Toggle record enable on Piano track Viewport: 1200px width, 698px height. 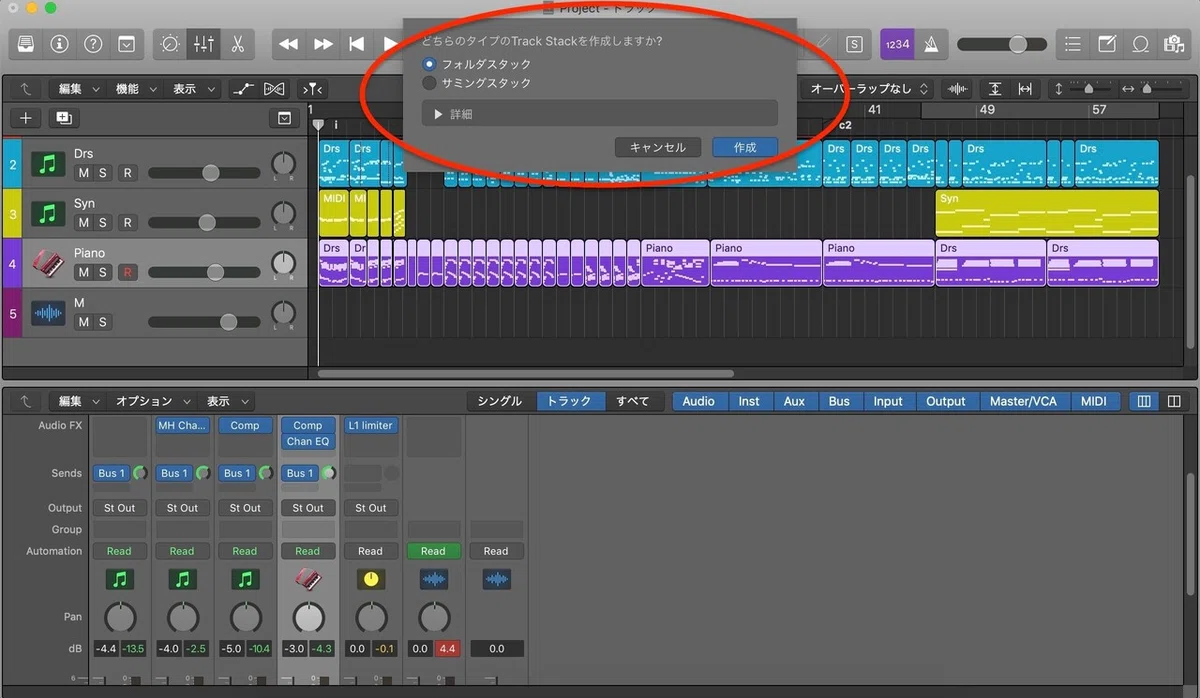pyautogui.click(x=127, y=272)
